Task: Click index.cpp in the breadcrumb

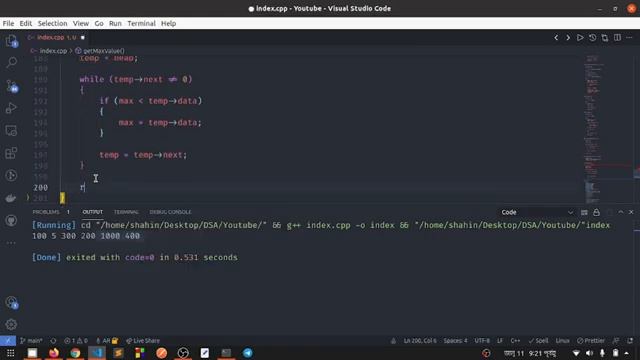Action: pyautogui.click(x=53, y=51)
